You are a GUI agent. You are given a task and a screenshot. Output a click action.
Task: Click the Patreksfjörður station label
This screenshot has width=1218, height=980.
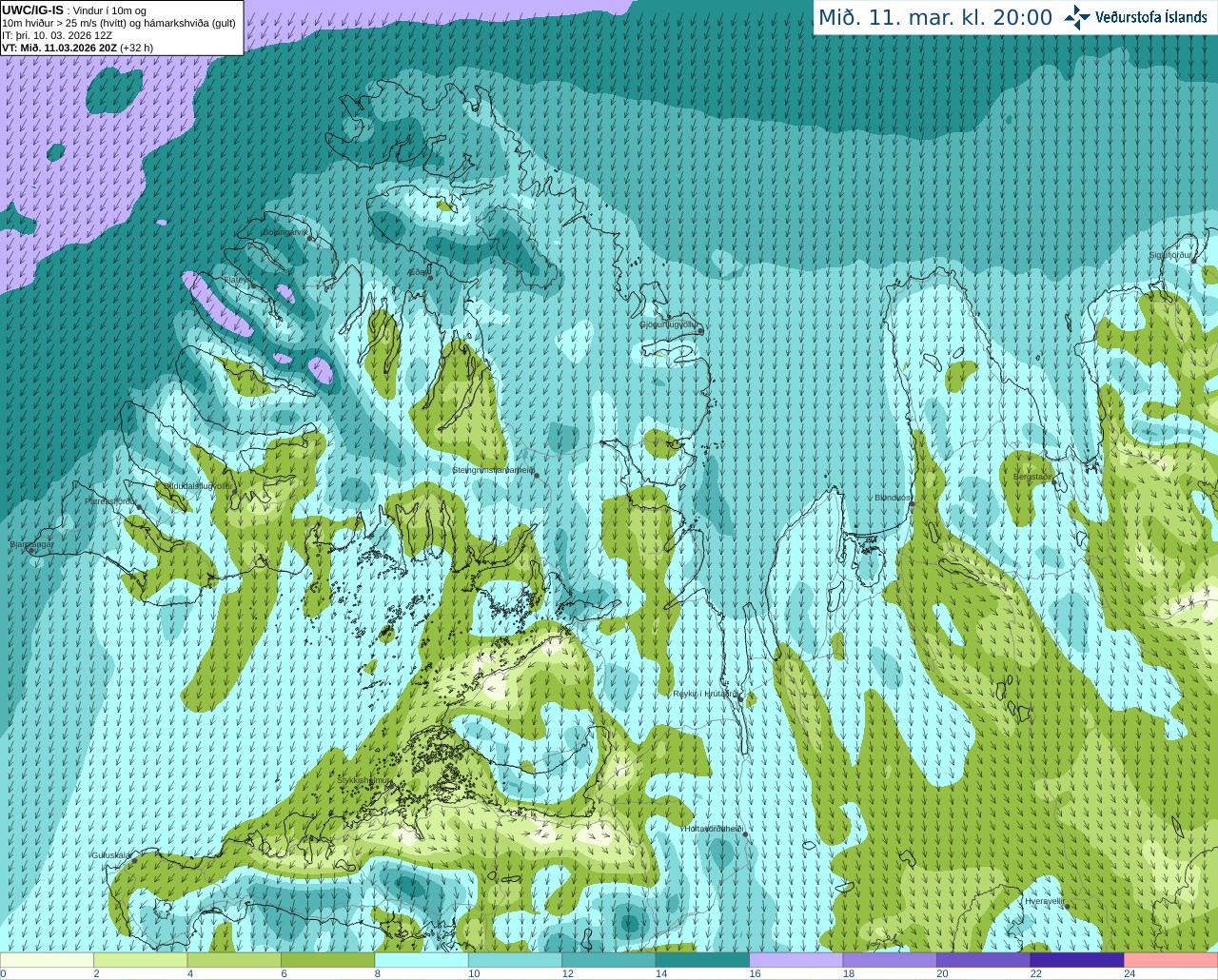point(110,500)
